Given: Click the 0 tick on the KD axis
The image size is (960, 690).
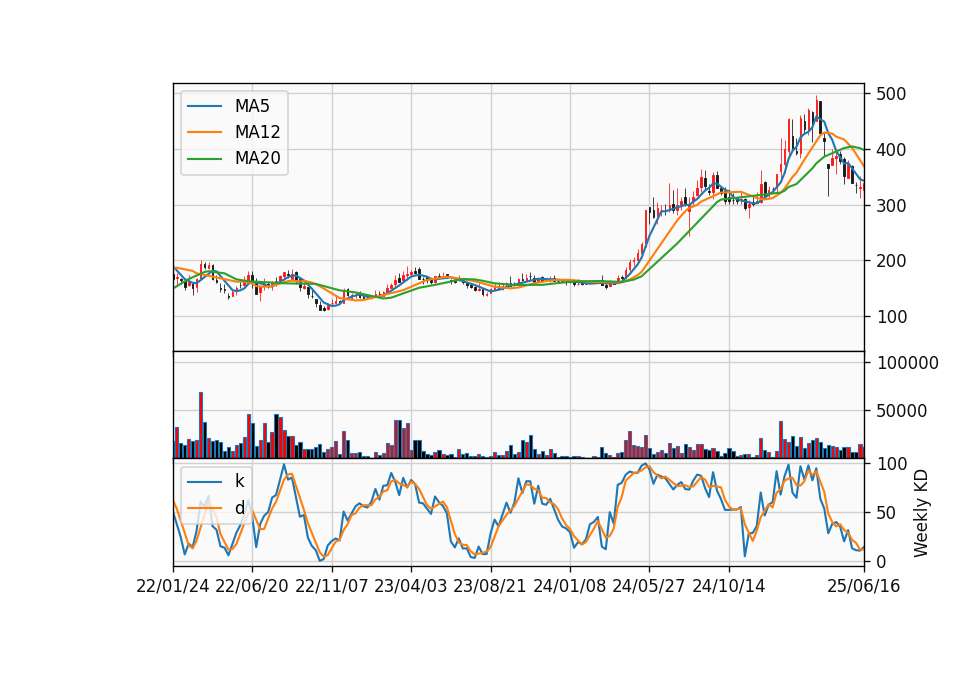Looking at the screenshot, I should click(x=881, y=561).
